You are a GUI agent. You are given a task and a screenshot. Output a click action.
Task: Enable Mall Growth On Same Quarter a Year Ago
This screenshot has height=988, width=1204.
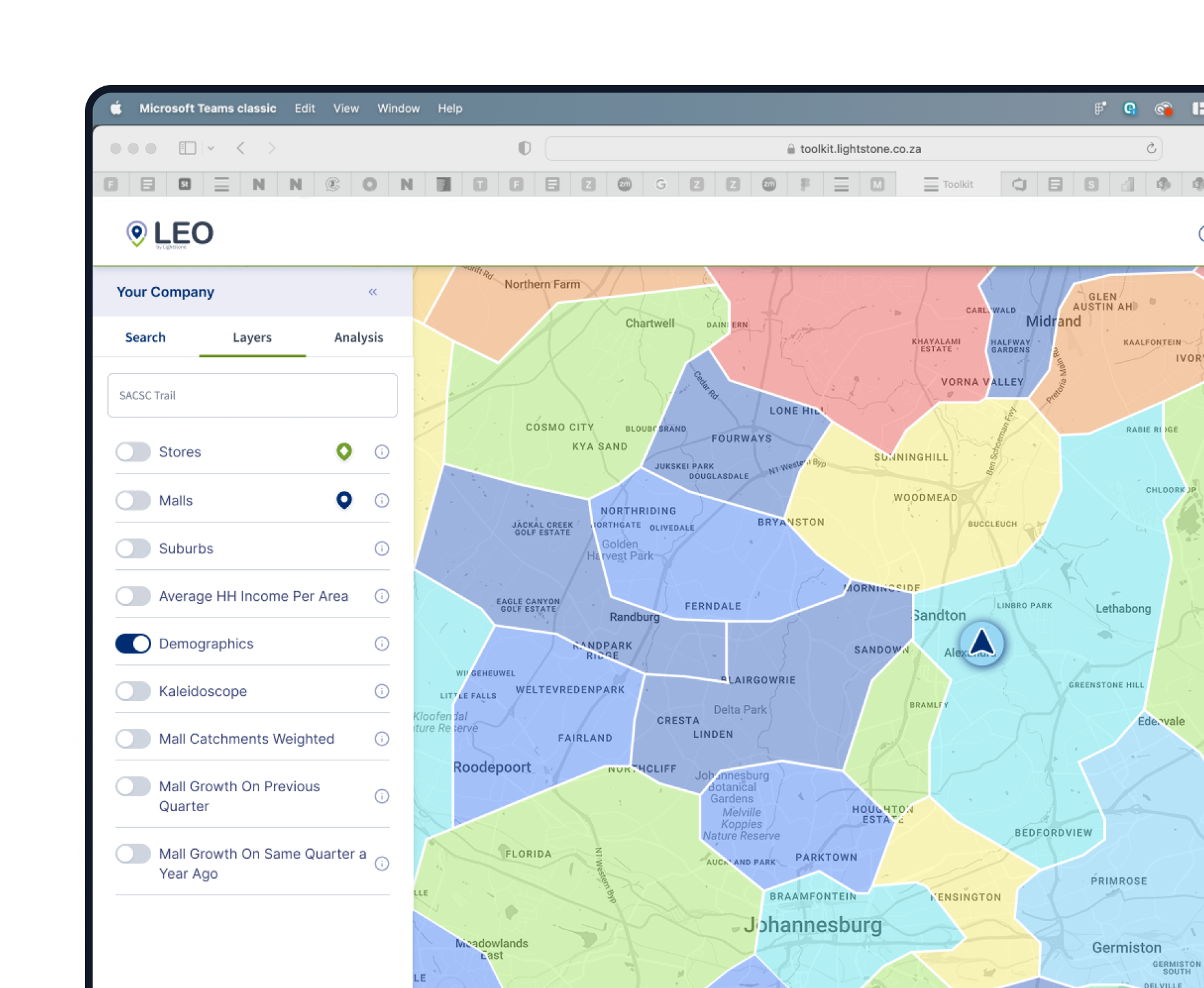tap(133, 854)
